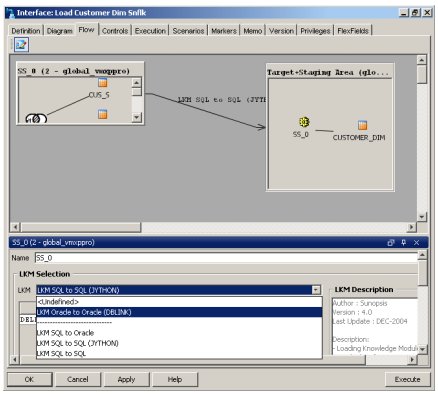Select the CUSTOMER_DIM table icon
Screen dimensions: 438x394
pyautogui.click(x=362, y=125)
